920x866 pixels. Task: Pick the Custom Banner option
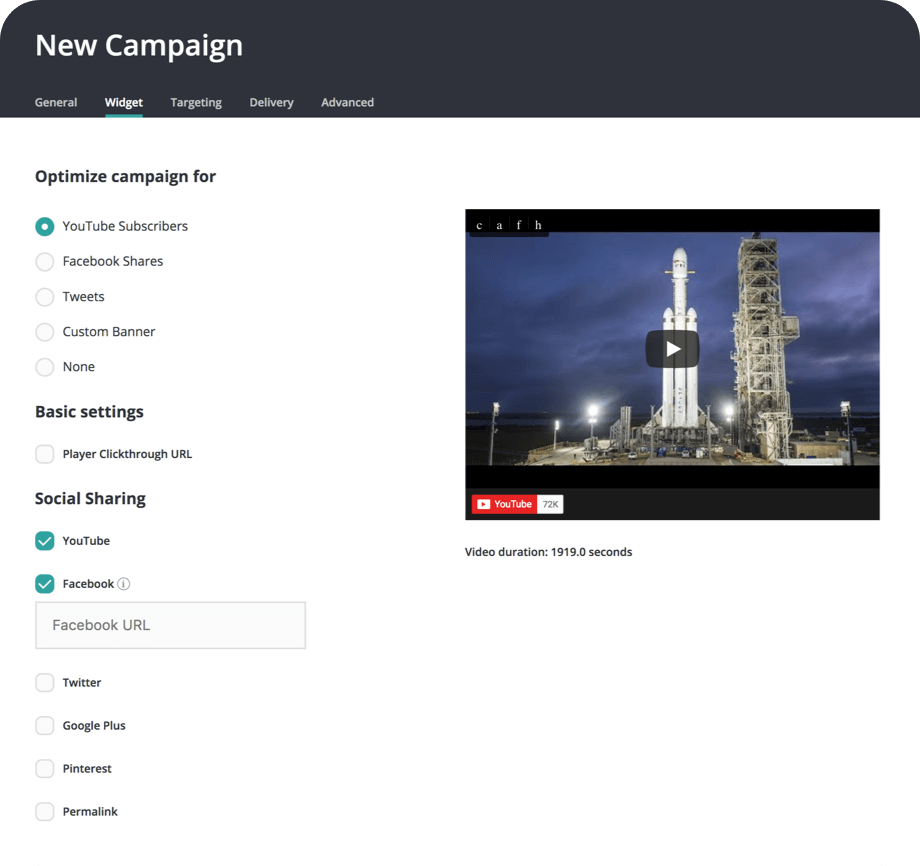click(x=45, y=332)
